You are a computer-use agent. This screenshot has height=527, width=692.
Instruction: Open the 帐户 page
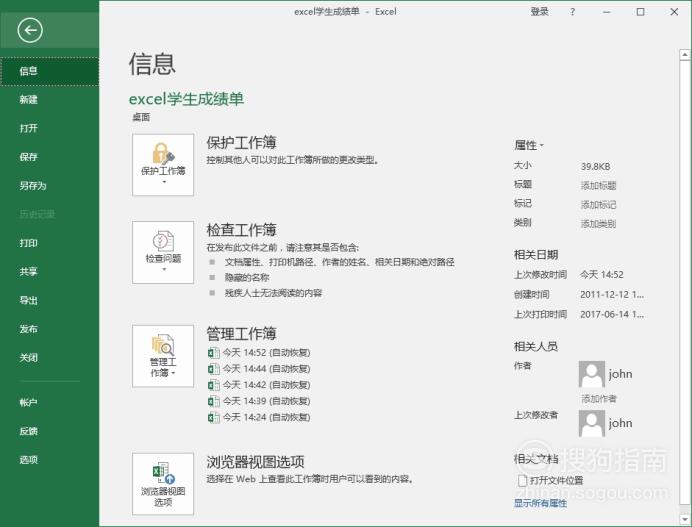(x=49, y=403)
